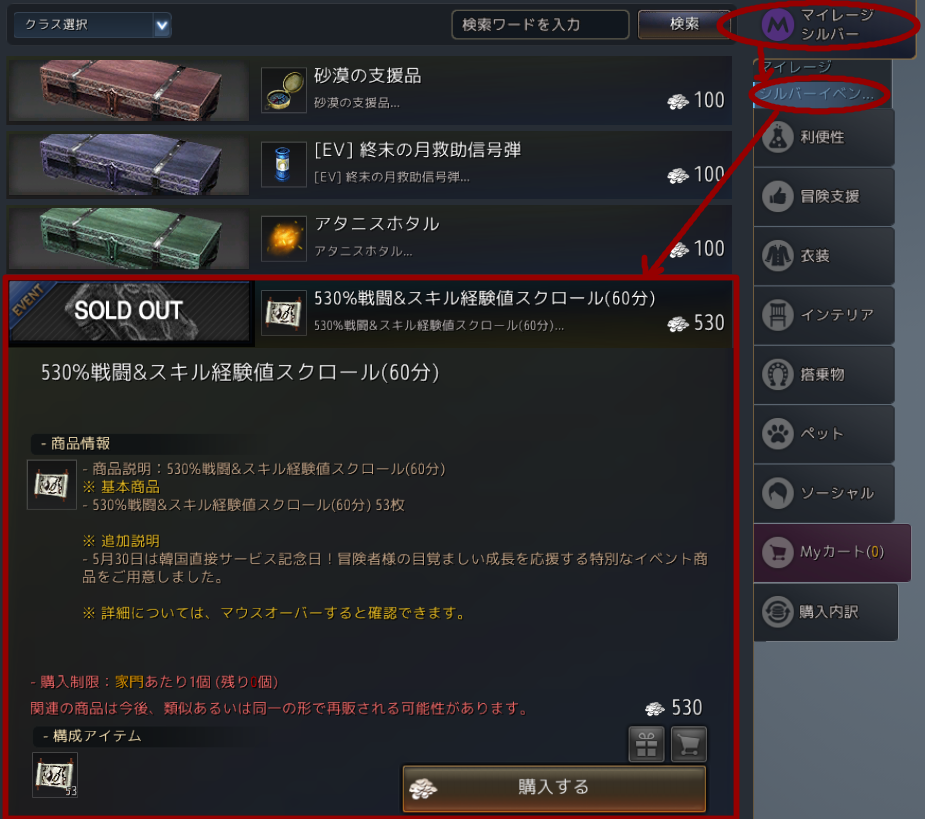Open the 冒険支援 category tab
The width and height of the screenshot is (925, 819).
pyautogui.click(x=824, y=196)
